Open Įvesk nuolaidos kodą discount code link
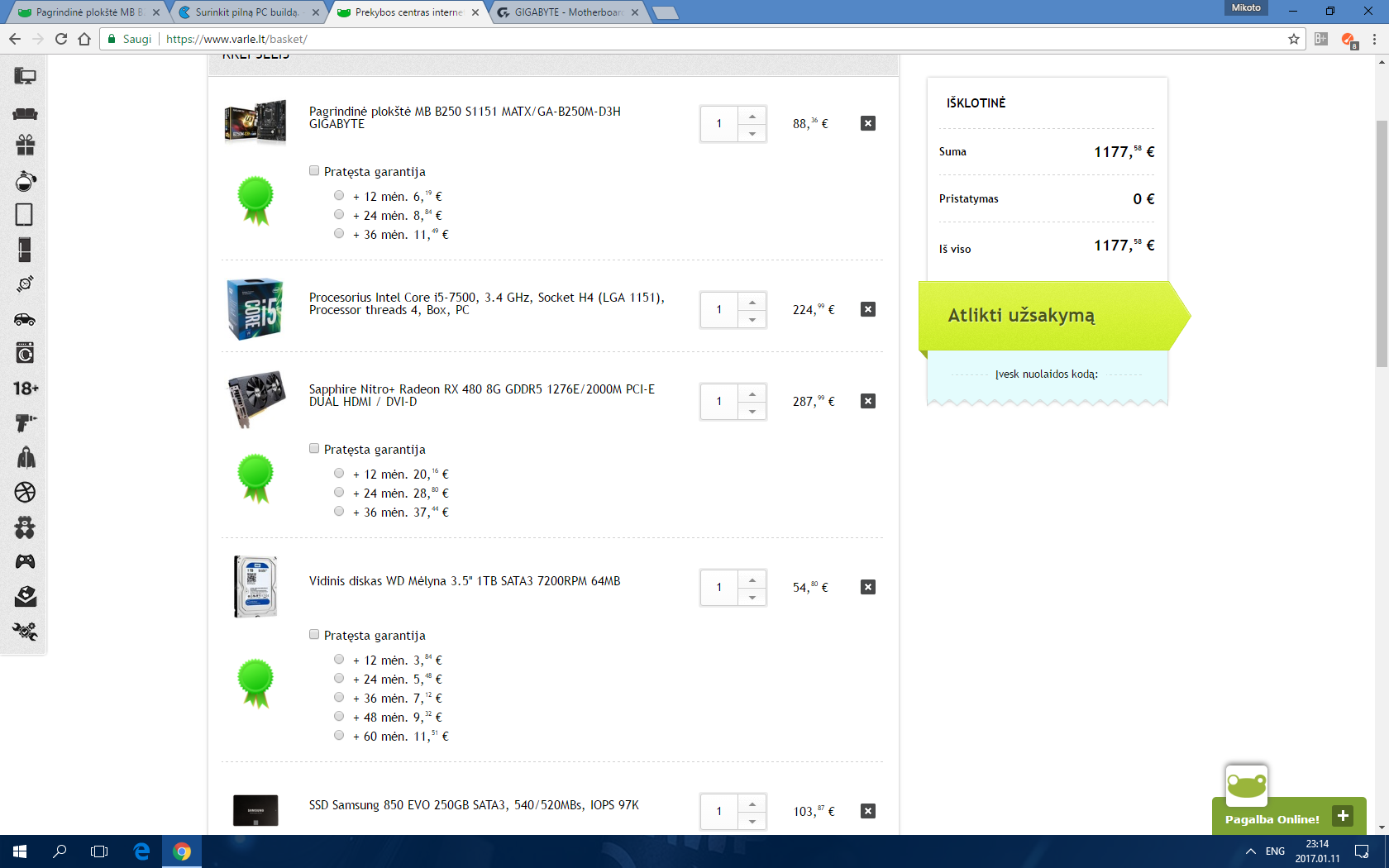Viewport: 1389px width, 868px height. click(x=1047, y=374)
